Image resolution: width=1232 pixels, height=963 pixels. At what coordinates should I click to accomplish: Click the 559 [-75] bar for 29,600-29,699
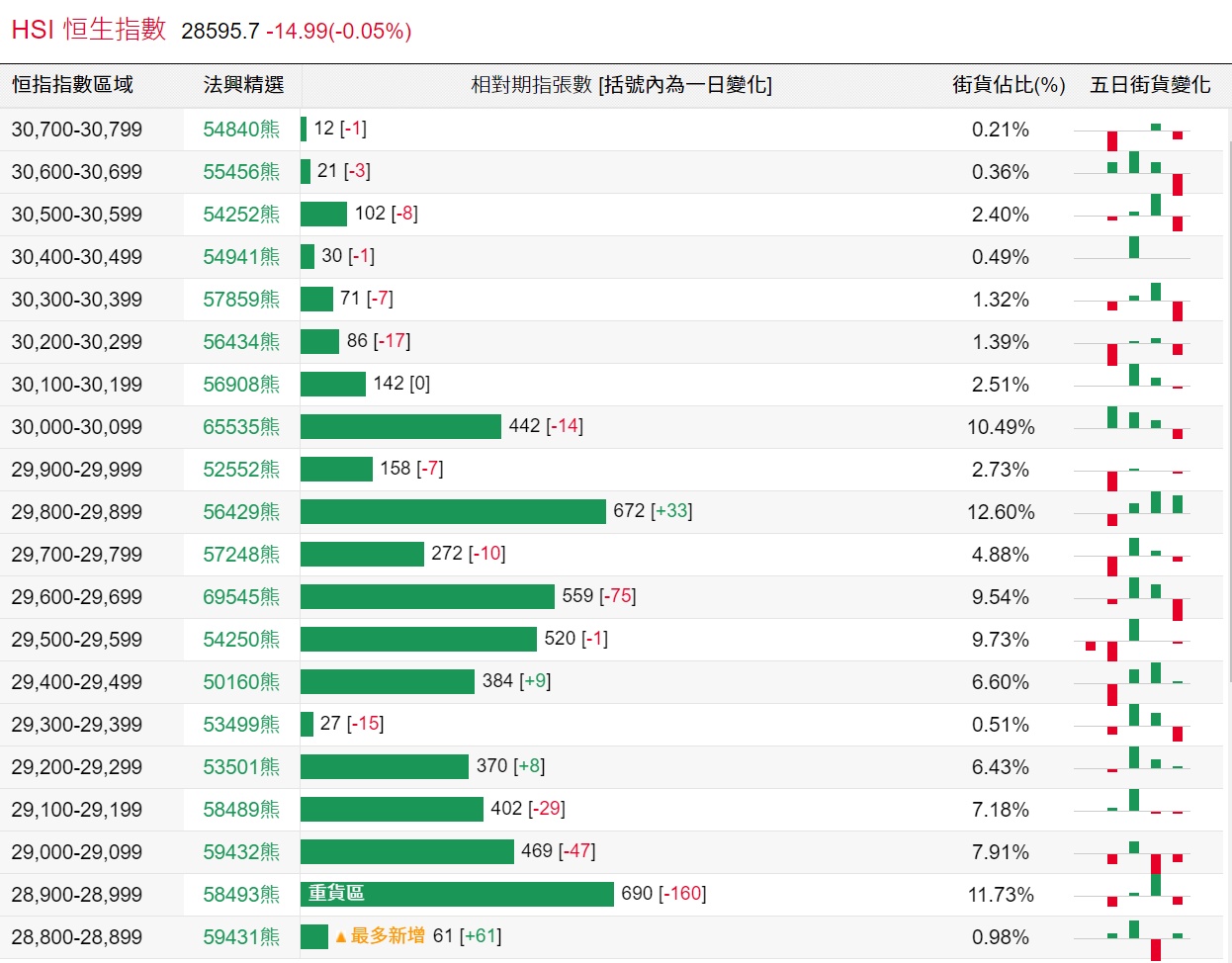click(x=427, y=596)
